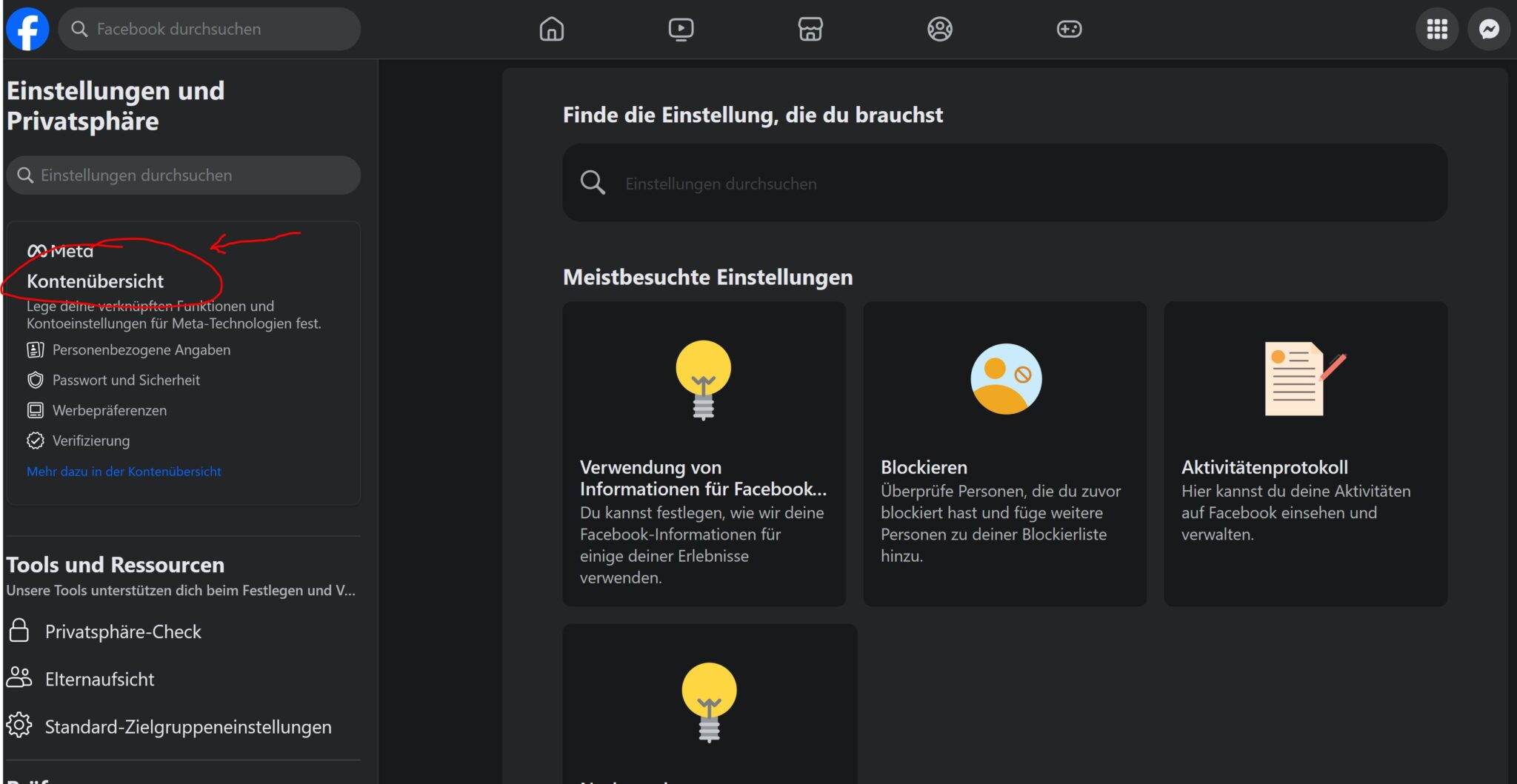Open the Groups icon in top navigation

pos(939,29)
